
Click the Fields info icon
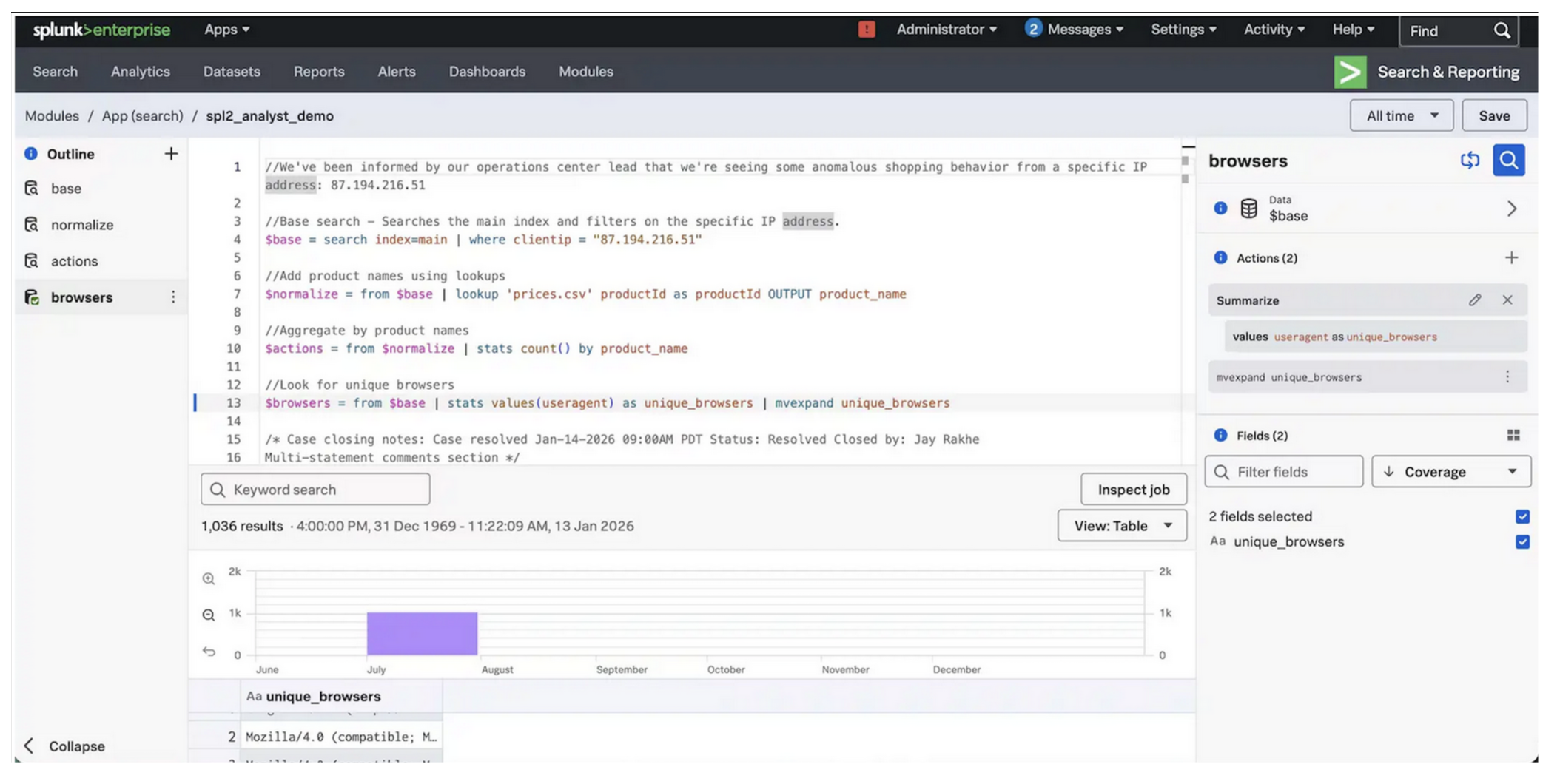tap(1220, 435)
